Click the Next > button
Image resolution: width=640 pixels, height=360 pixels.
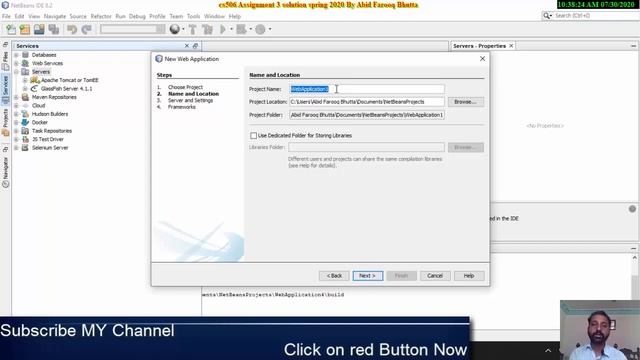pyautogui.click(x=368, y=276)
